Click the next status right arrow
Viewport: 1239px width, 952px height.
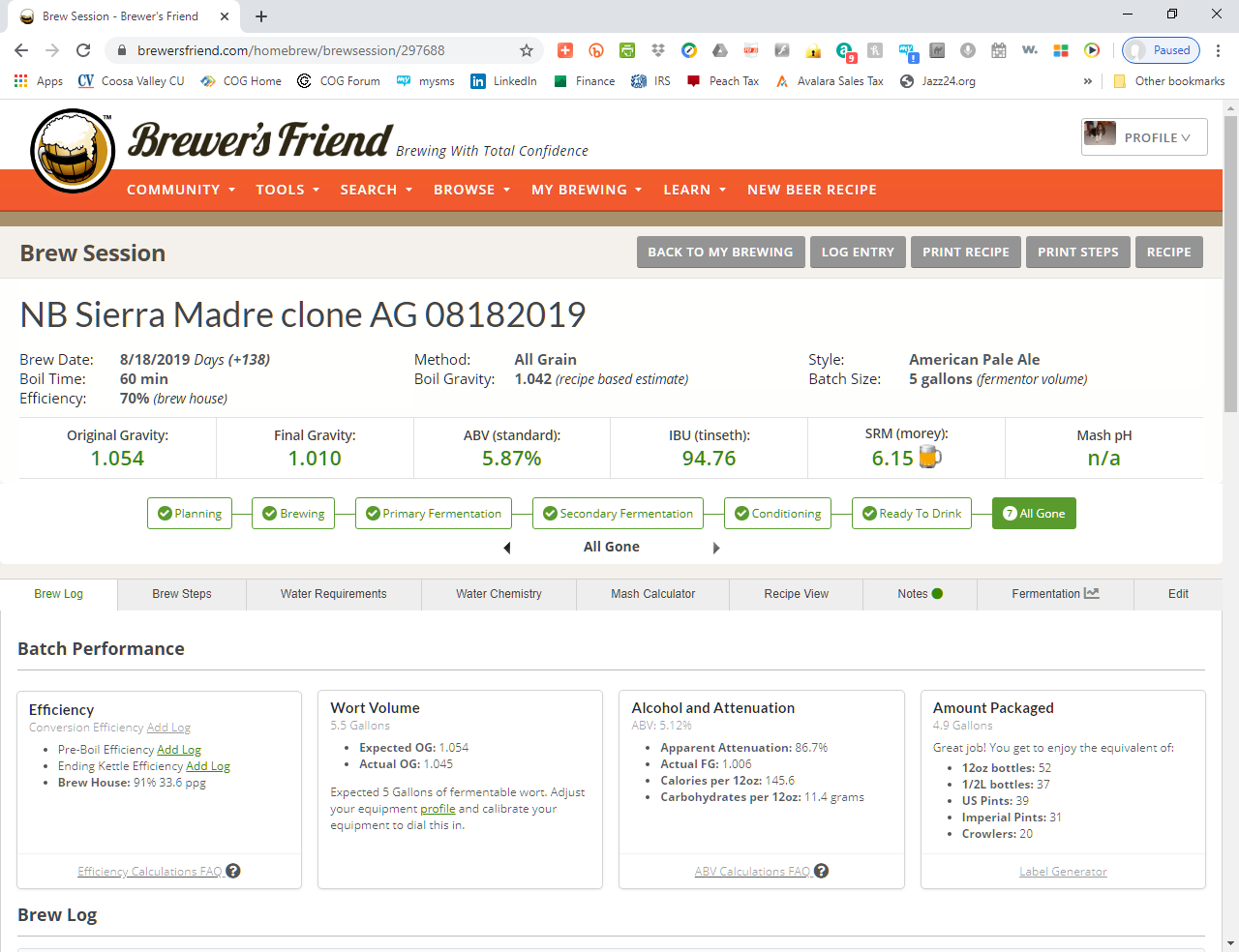point(716,548)
